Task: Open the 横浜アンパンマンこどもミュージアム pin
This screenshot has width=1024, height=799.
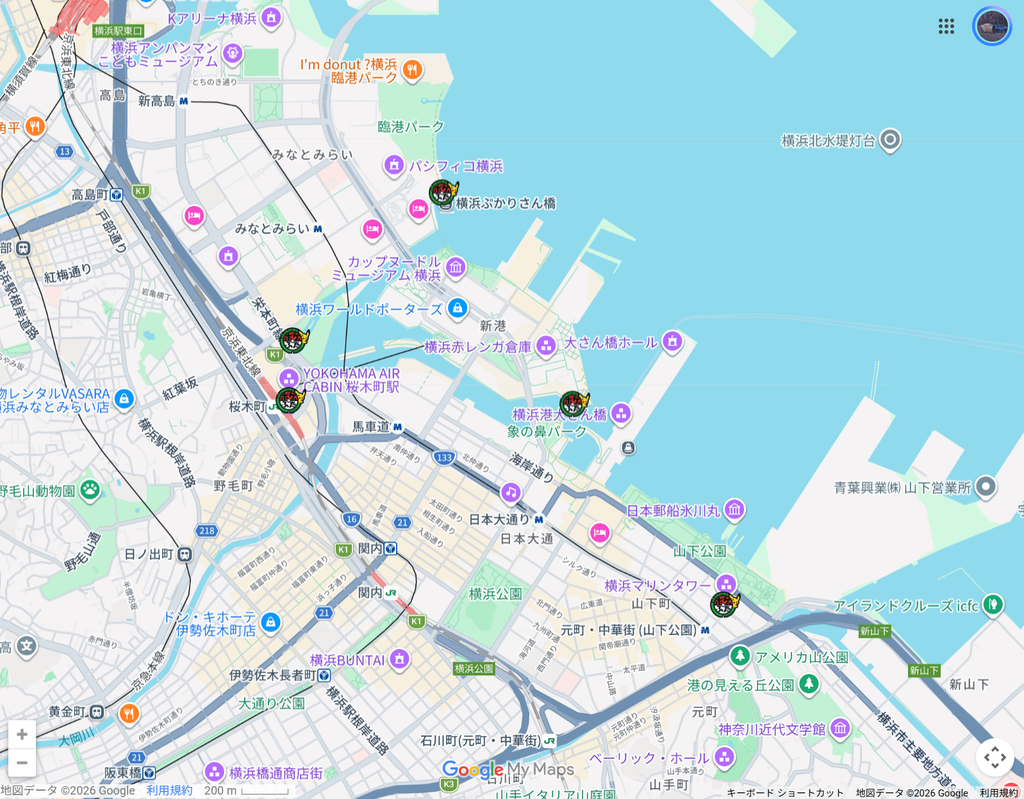Action: [232, 54]
